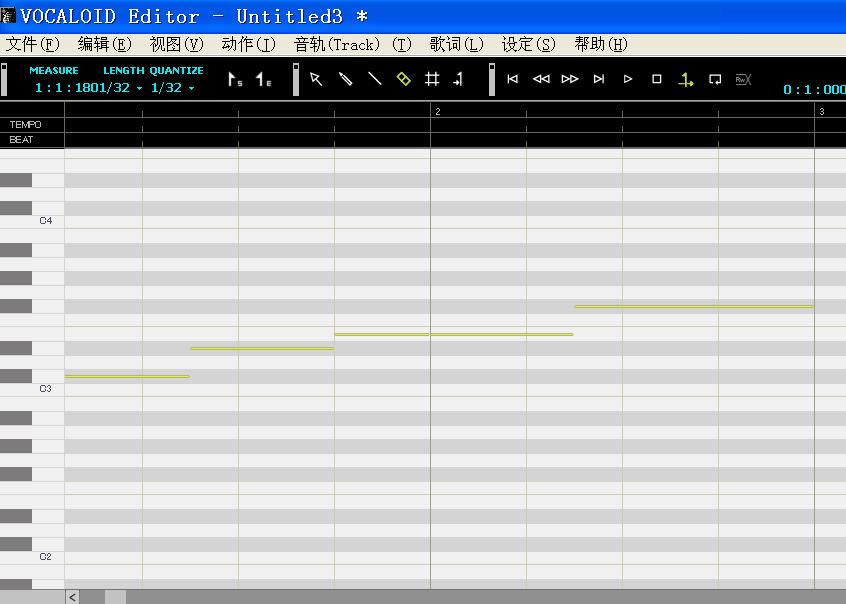Click the C2 piano key
846x604 pixels.
click(32, 557)
